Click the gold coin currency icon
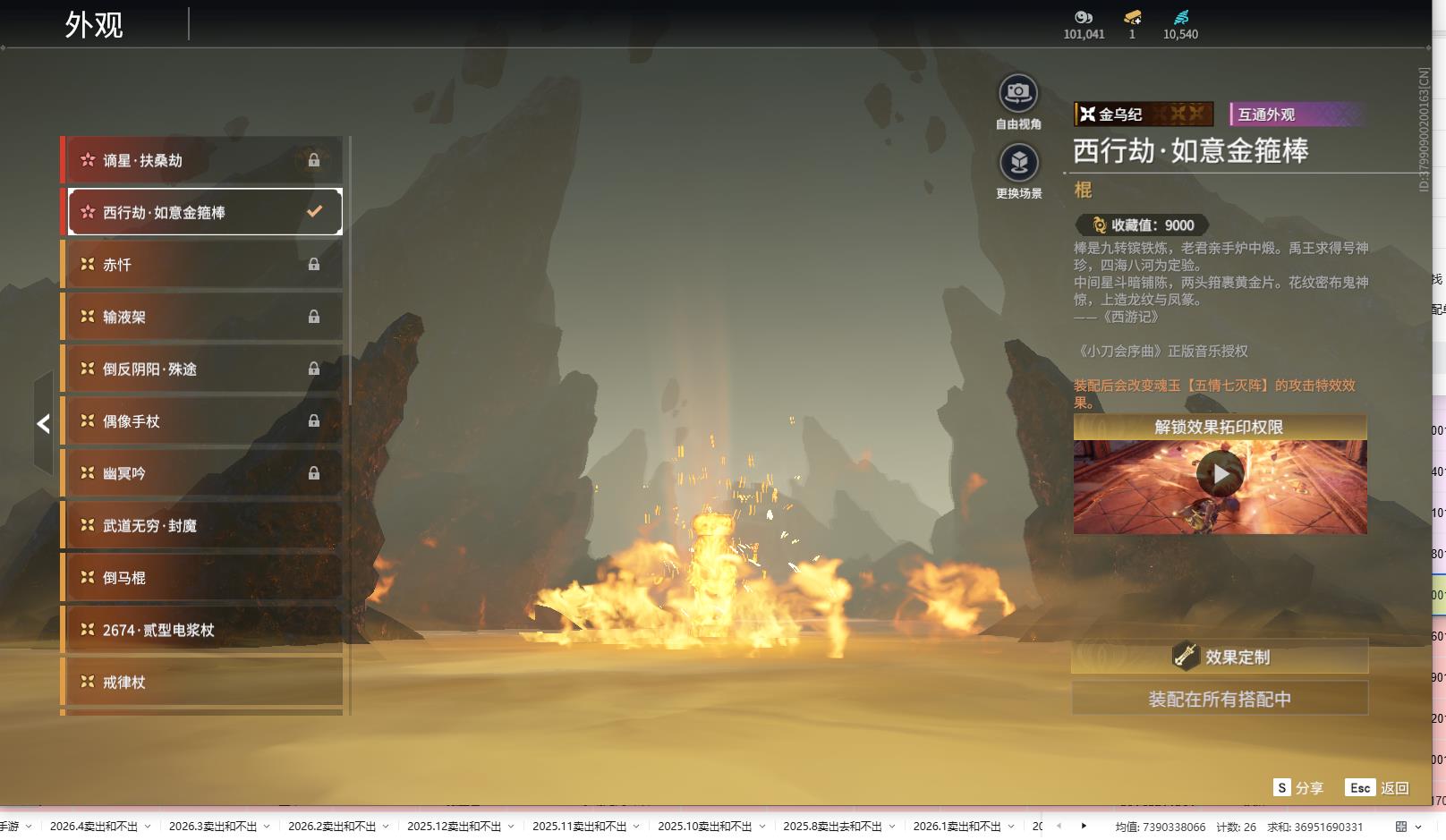Image resolution: width=1446 pixels, height=840 pixels. (x=1084, y=17)
